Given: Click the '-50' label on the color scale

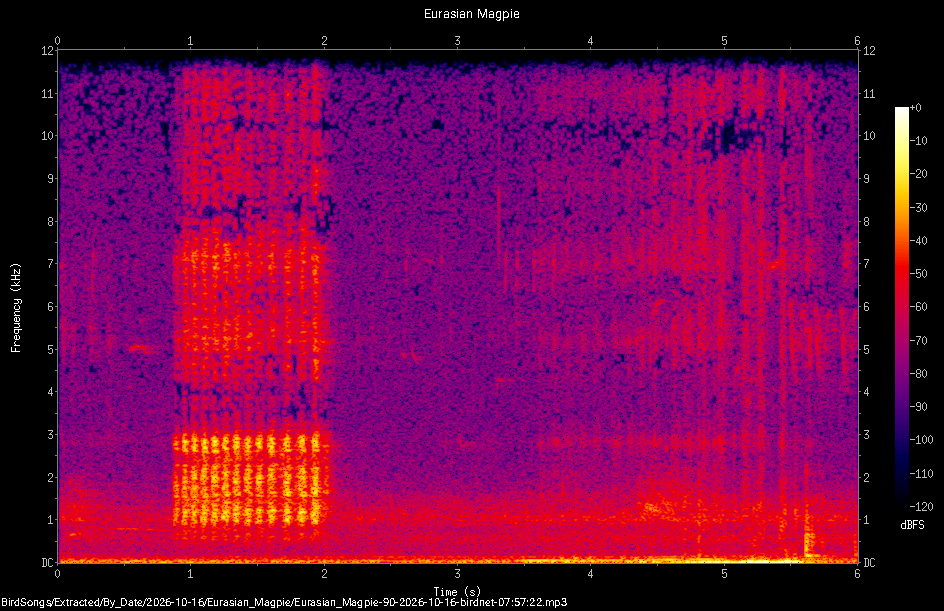Looking at the screenshot, I should tap(919, 274).
